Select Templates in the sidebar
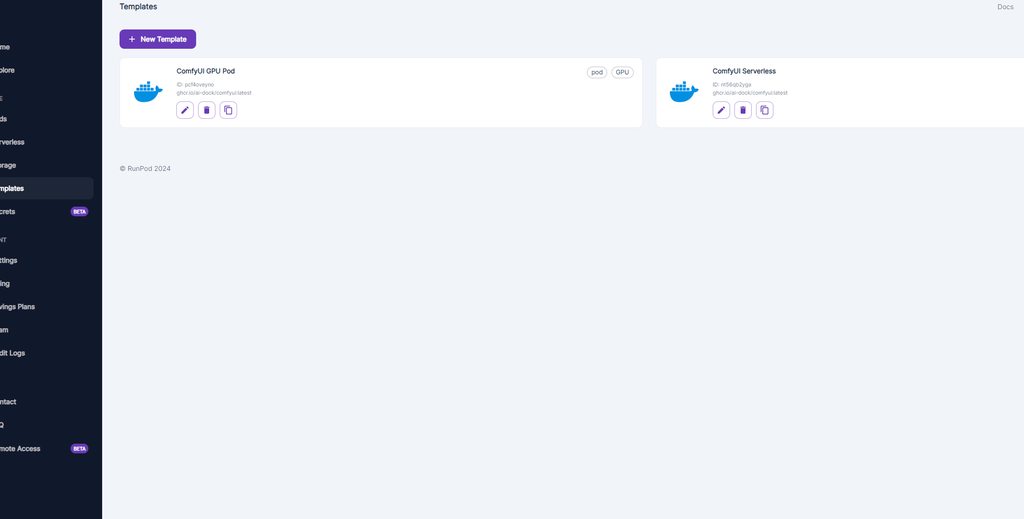This screenshot has width=1024, height=519. [45, 188]
